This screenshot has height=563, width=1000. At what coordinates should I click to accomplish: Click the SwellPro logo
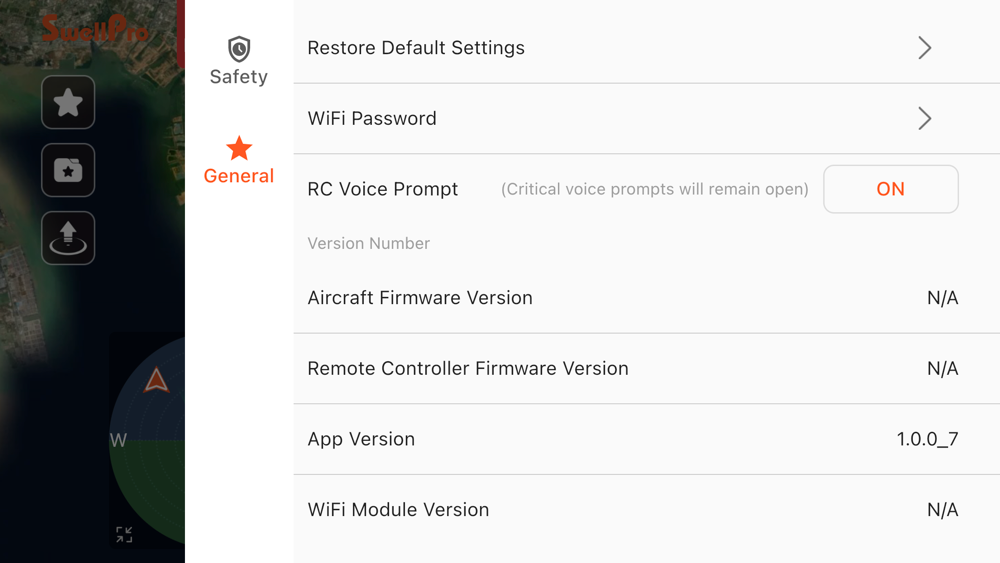[95, 28]
